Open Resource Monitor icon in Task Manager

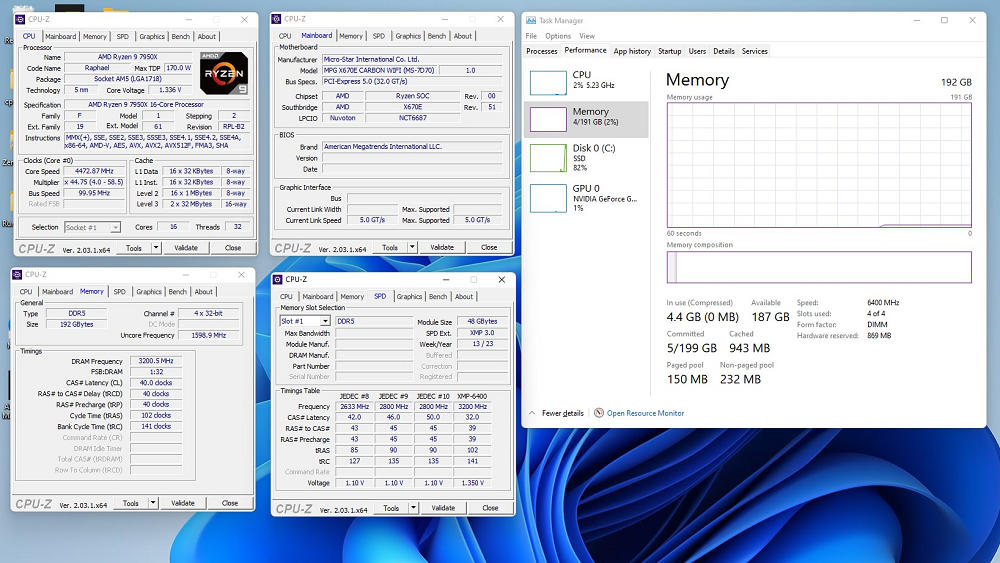coord(599,413)
